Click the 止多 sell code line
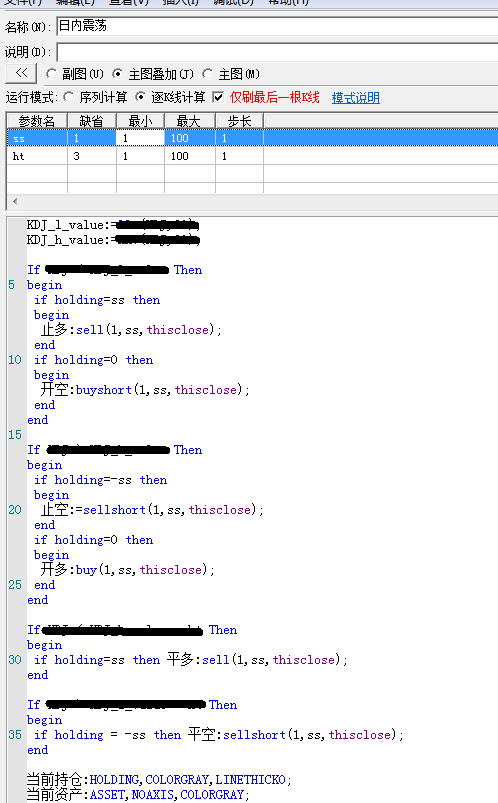This screenshot has height=803, width=498. click(x=131, y=329)
